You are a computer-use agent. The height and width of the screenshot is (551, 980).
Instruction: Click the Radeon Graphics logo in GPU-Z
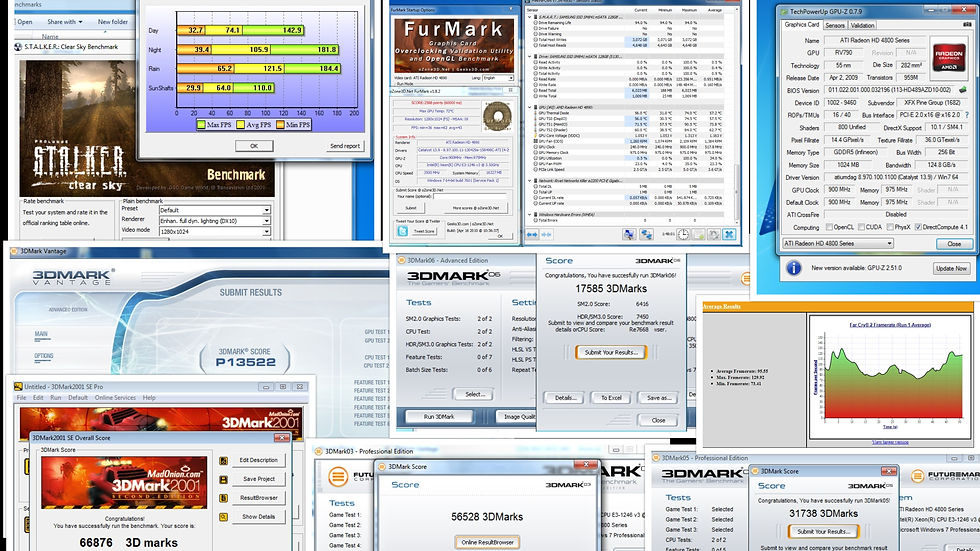[949, 57]
